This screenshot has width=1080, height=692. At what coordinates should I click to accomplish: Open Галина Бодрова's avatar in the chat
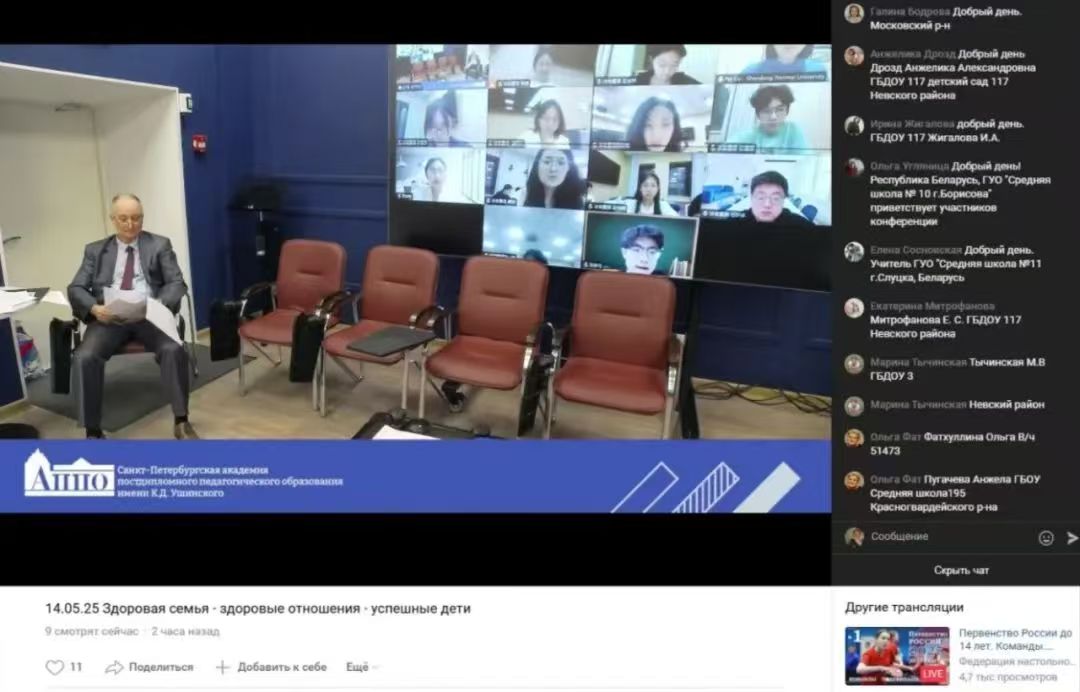[x=854, y=13]
